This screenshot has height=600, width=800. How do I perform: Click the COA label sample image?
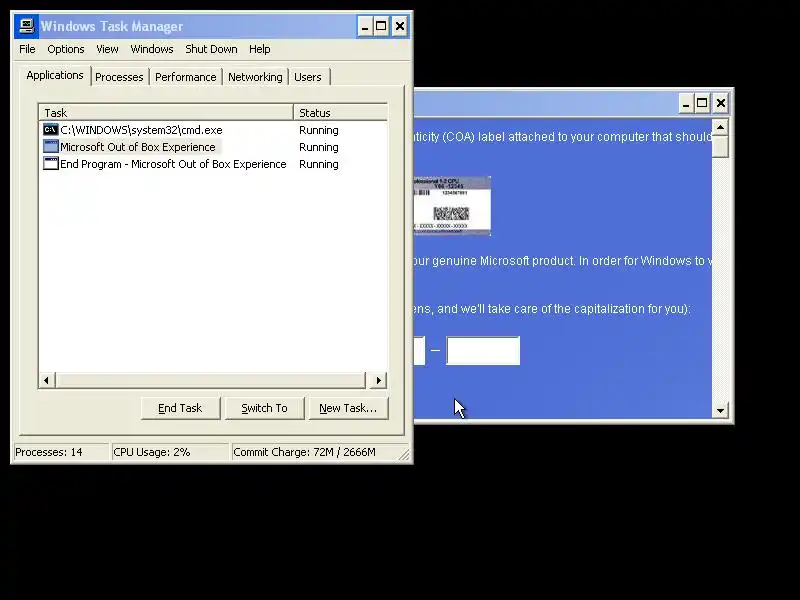(452, 206)
